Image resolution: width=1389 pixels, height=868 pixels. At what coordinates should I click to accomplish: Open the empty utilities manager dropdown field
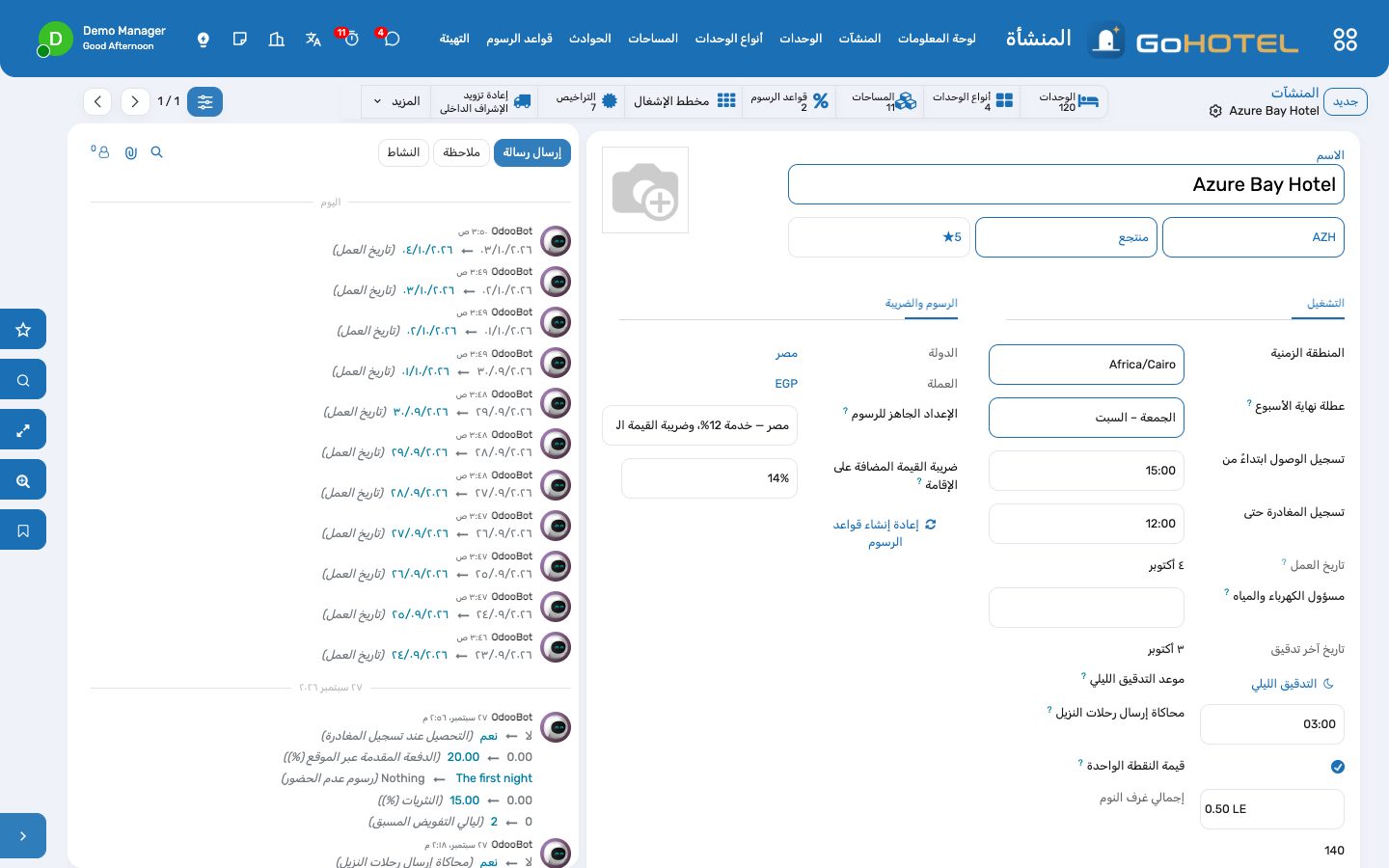pos(1086,608)
